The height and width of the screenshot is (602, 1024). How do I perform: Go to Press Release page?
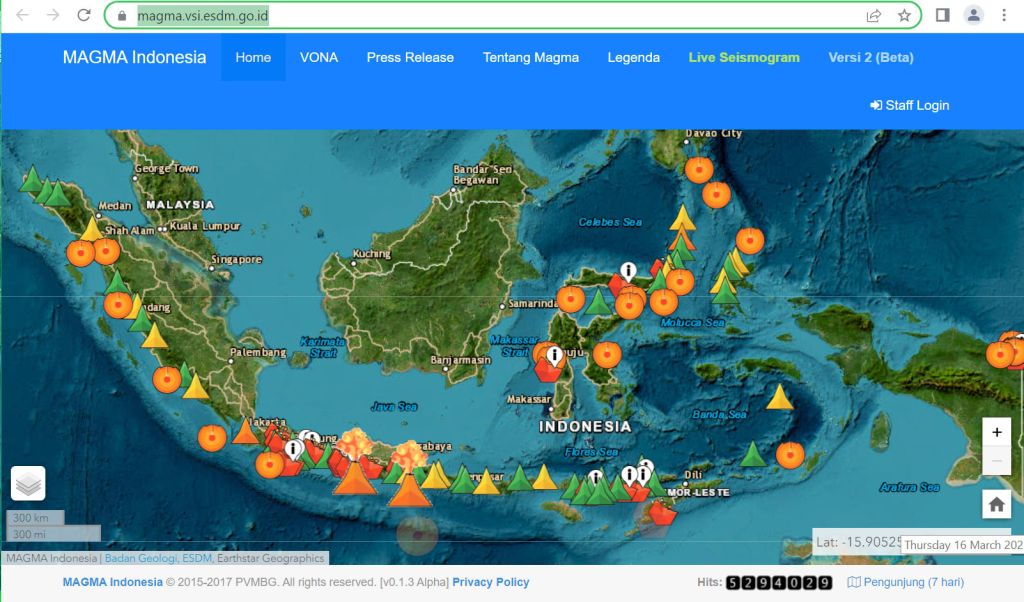(410, 57)
